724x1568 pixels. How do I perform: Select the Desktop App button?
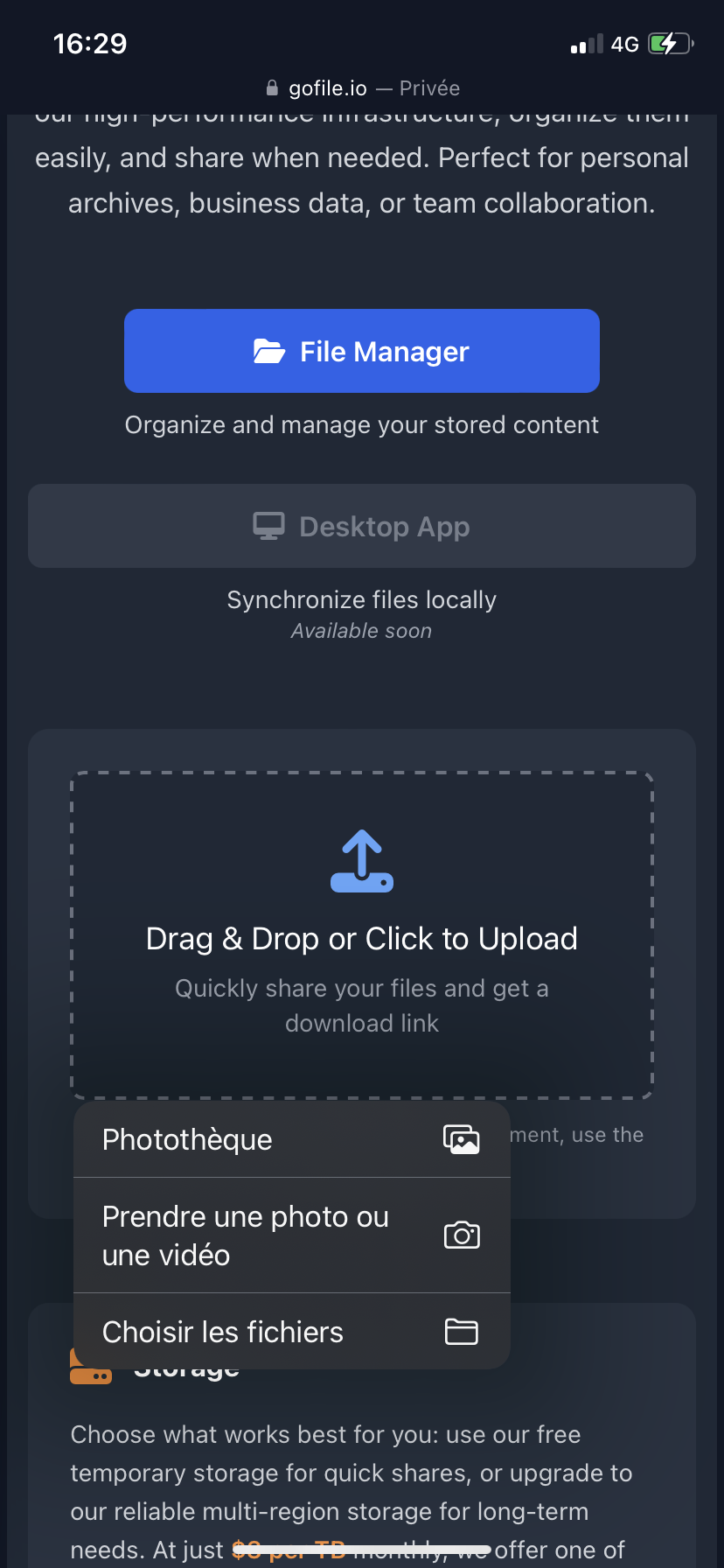(362, 526)
